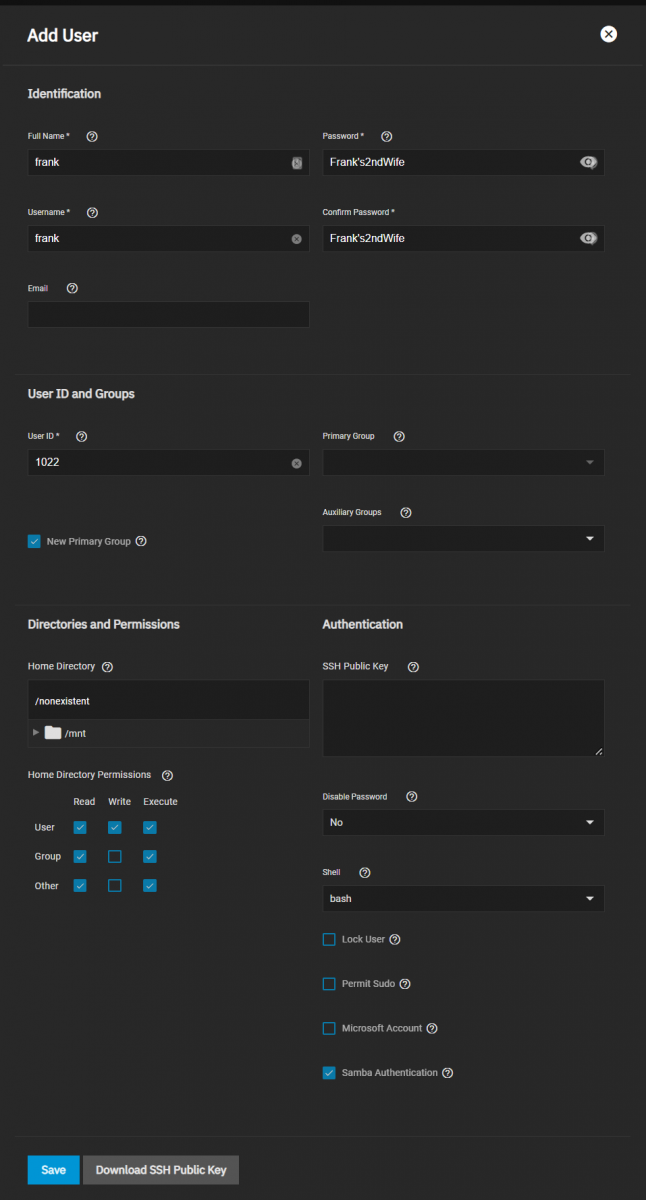Click help icon next to Shell
This screenshot has height=1200, width=646.
point(364,873)
